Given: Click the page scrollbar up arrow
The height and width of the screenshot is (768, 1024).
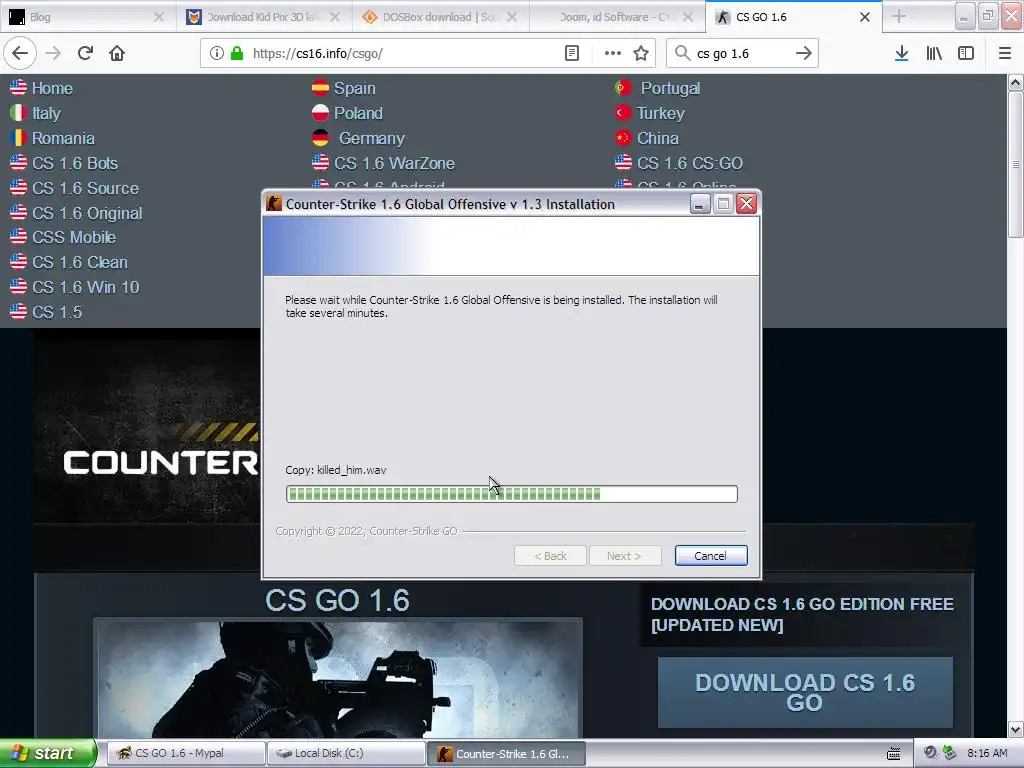Looking at the screenshot, I should pyautogui.click(x=1015, y=82).
